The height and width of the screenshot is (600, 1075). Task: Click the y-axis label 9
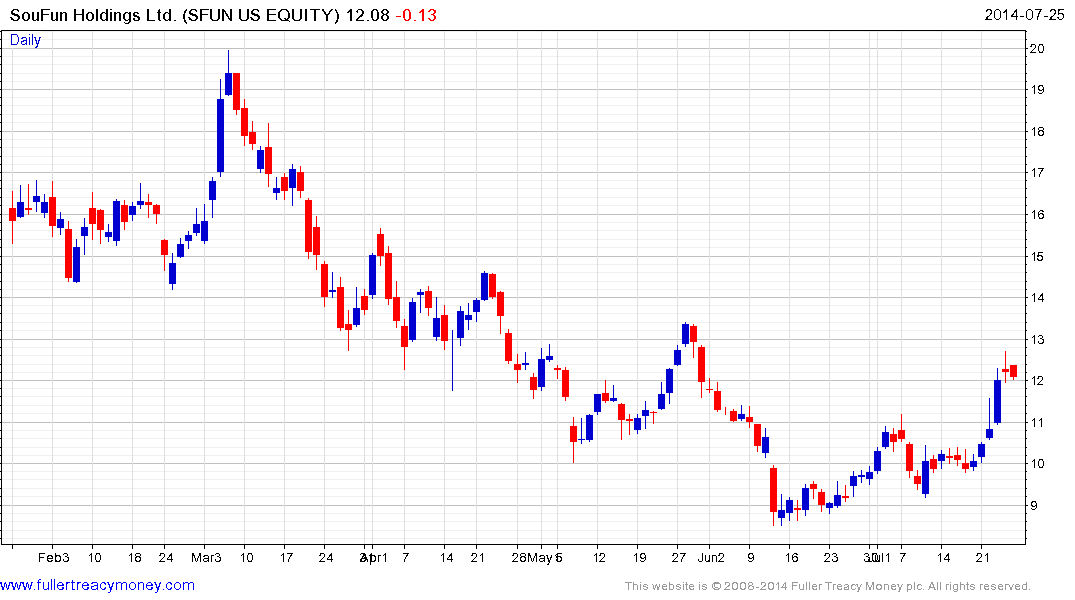point(1033,505)
